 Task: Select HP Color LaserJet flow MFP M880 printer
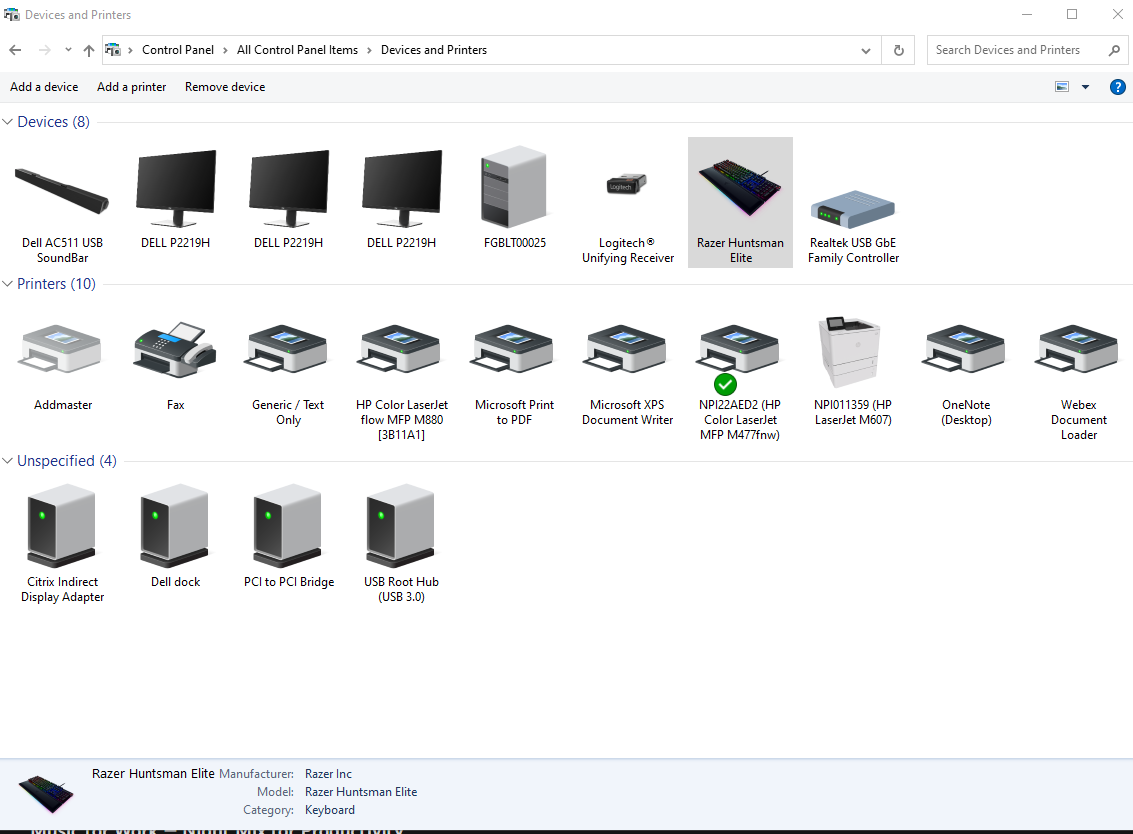402,381
